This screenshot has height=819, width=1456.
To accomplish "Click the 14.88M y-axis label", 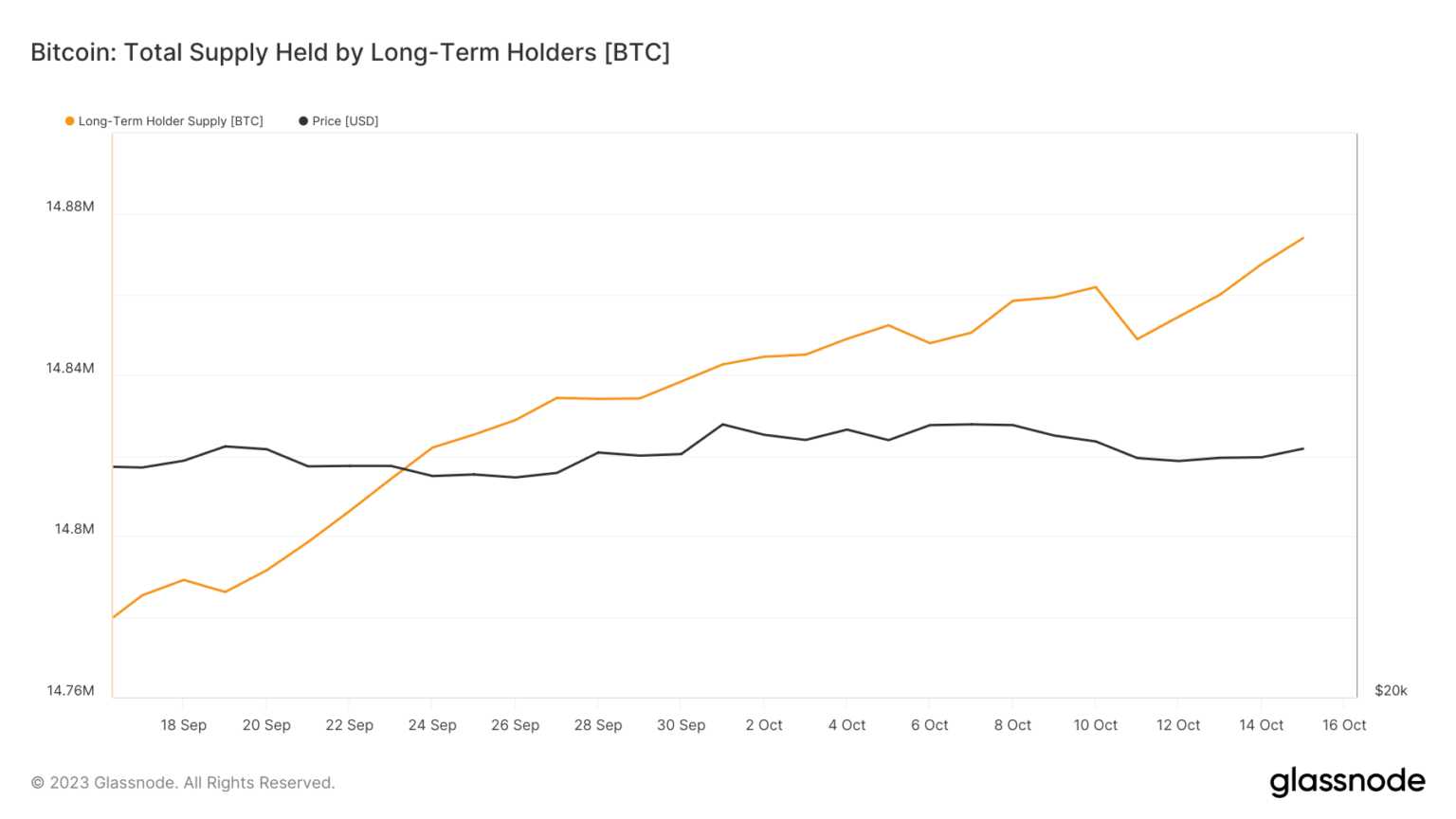I will click(70, 207).
